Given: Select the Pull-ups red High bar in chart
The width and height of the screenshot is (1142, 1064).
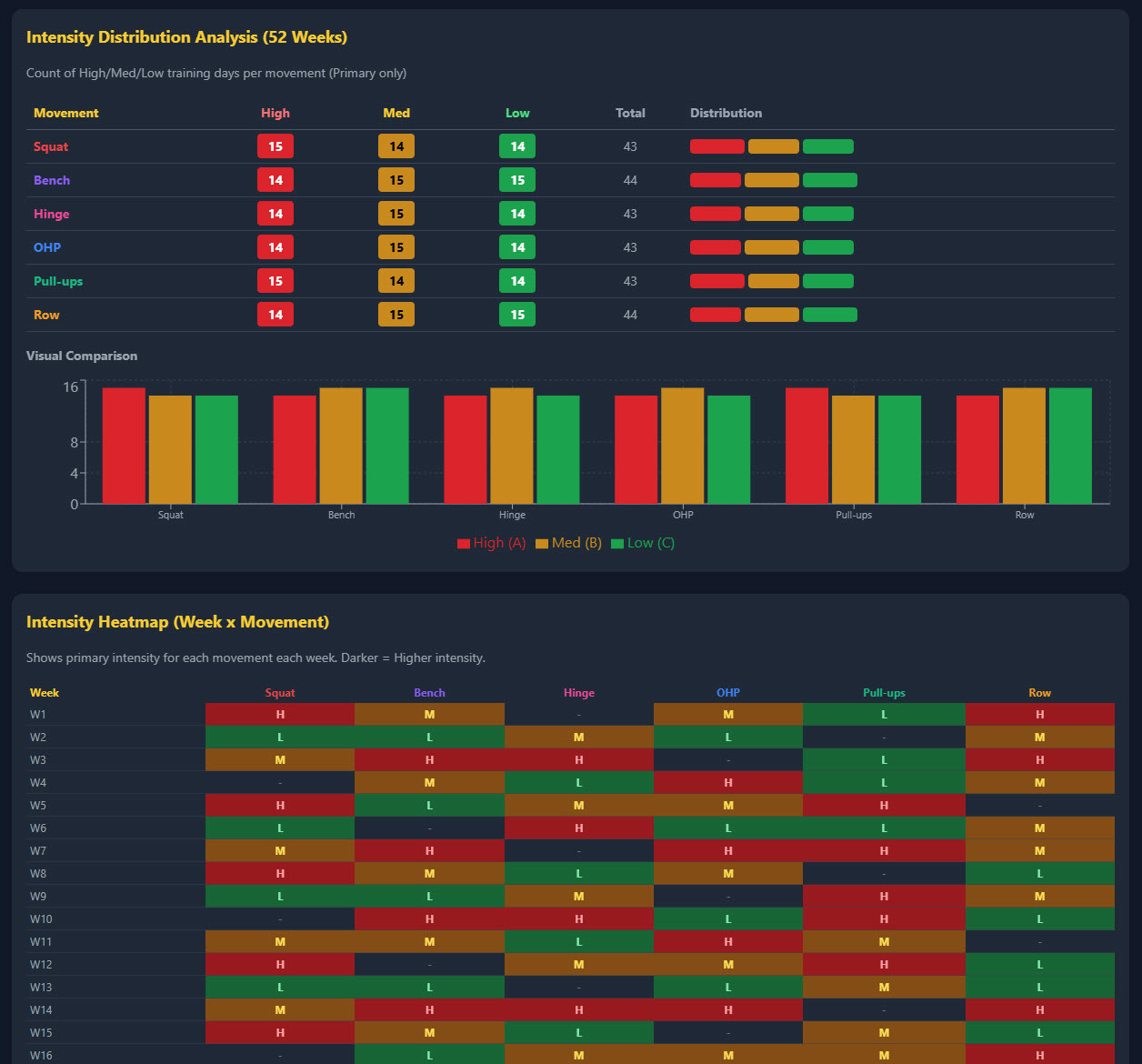Looking at the screenshot, I should tap(807, 446).
